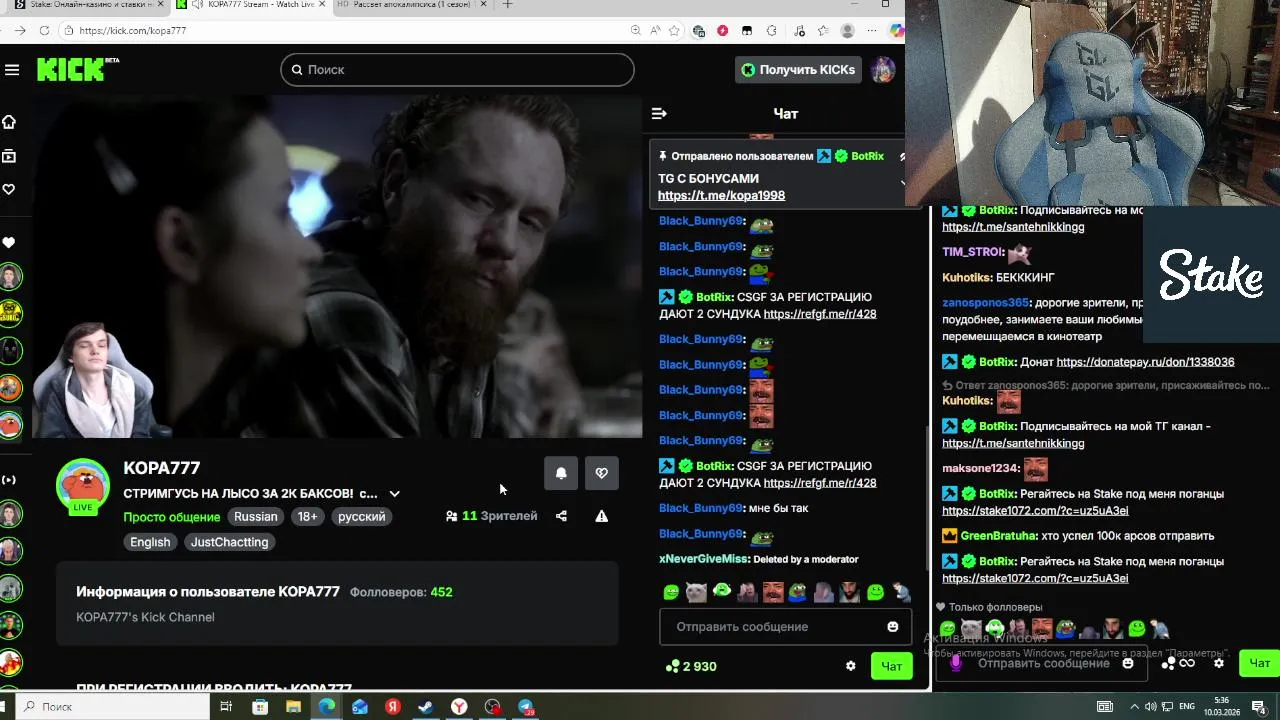The height and width of the screenshot is (720, 1280).
Task: Select the Russian tag
Action: 256,517
